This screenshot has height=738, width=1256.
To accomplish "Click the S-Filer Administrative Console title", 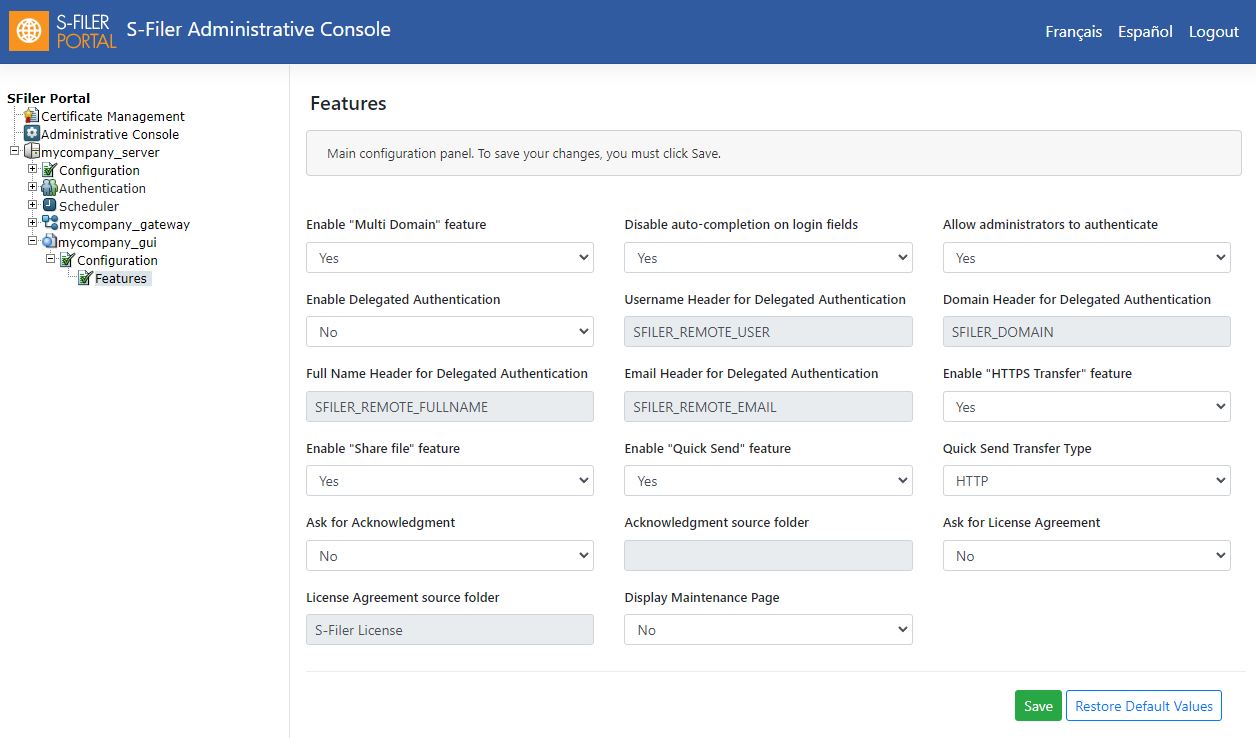I will [259, 29].
